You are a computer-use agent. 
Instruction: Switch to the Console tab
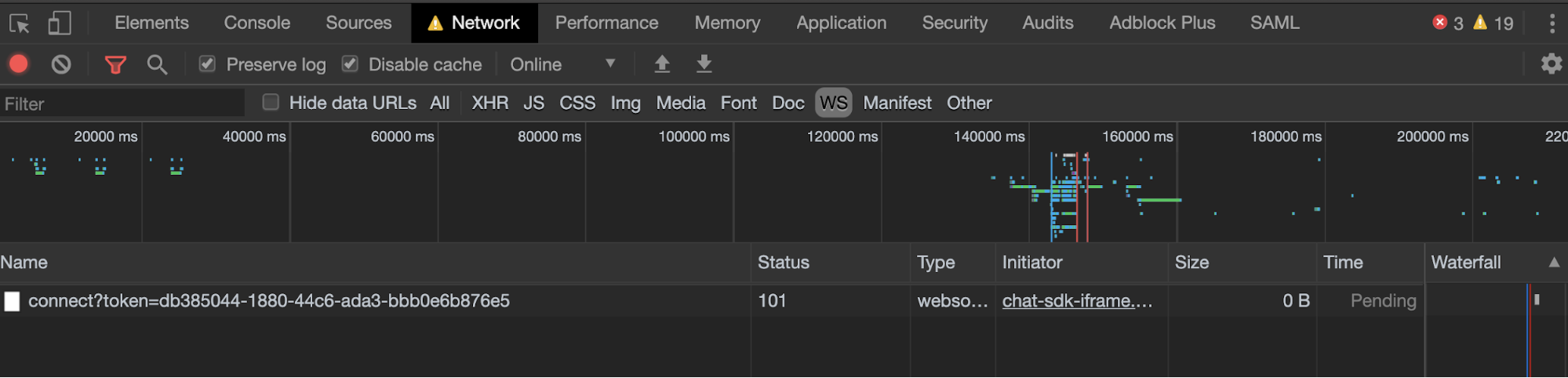[257, 23]
